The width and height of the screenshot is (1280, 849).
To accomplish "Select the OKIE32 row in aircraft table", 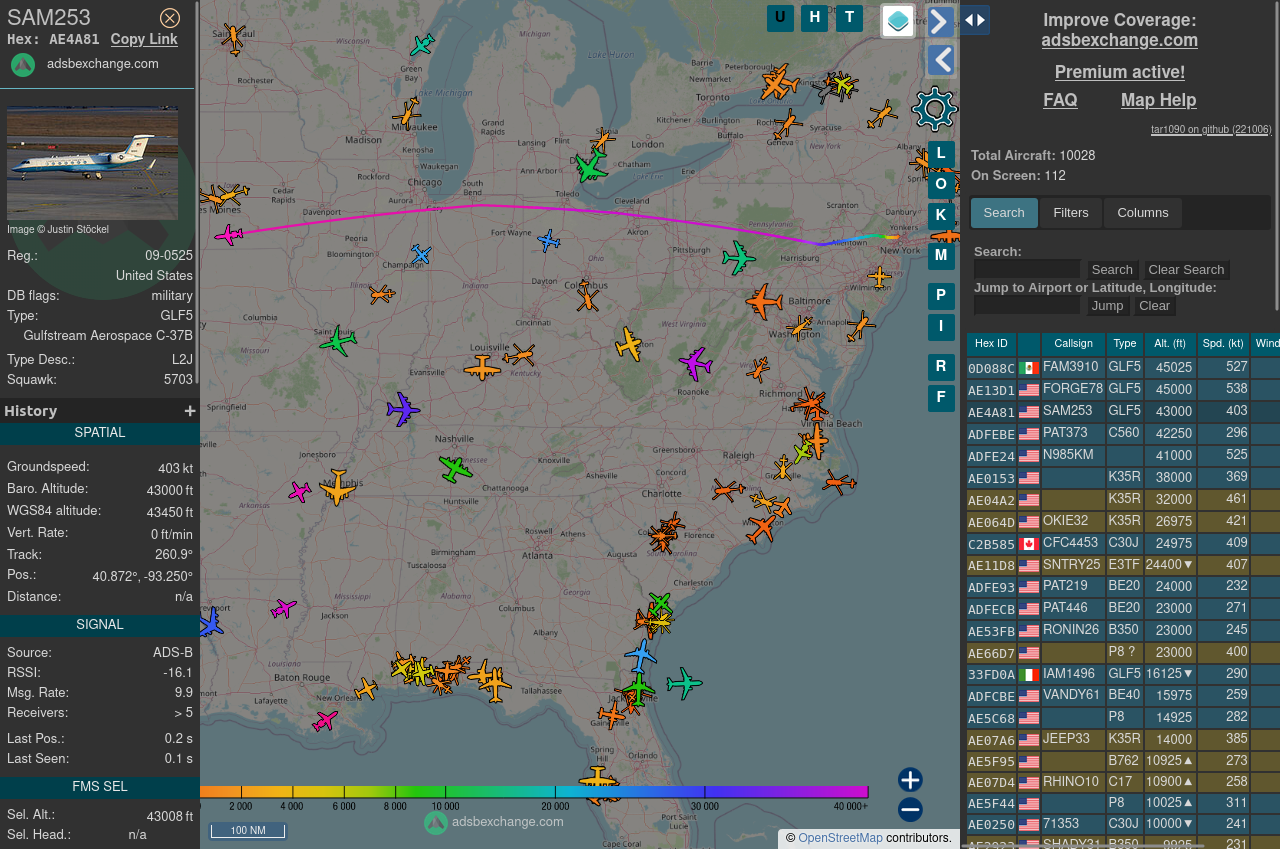I will pos(1123,521).
